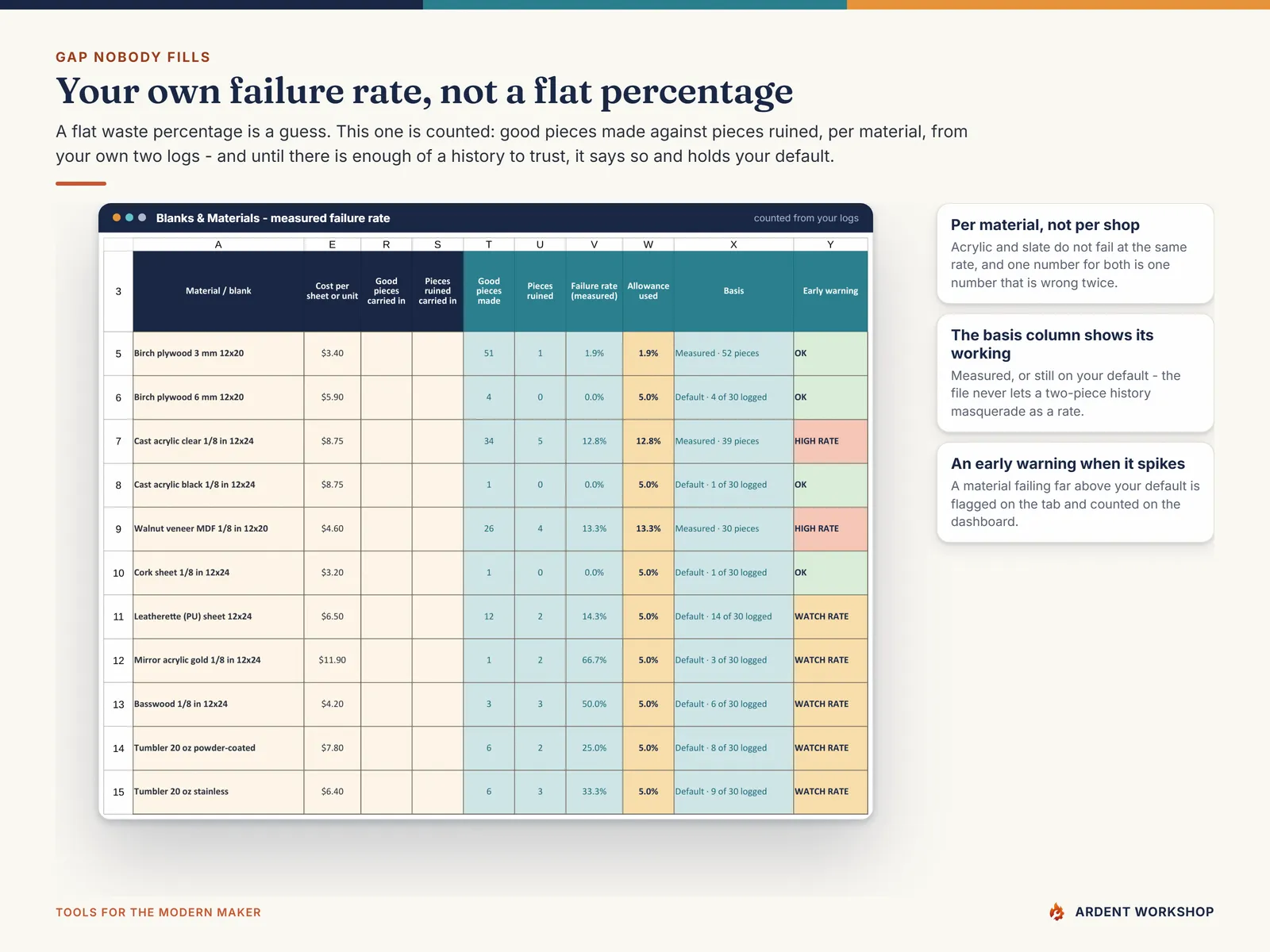
Task: Select the $11.90 cost cell
Action: click(x=333, y=660)
